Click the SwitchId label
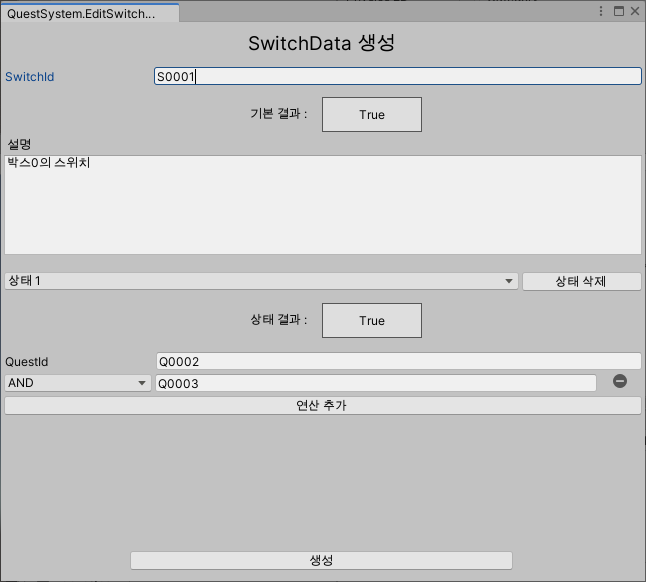The width and height of the screenshot is (646, 582). (30, 77)
